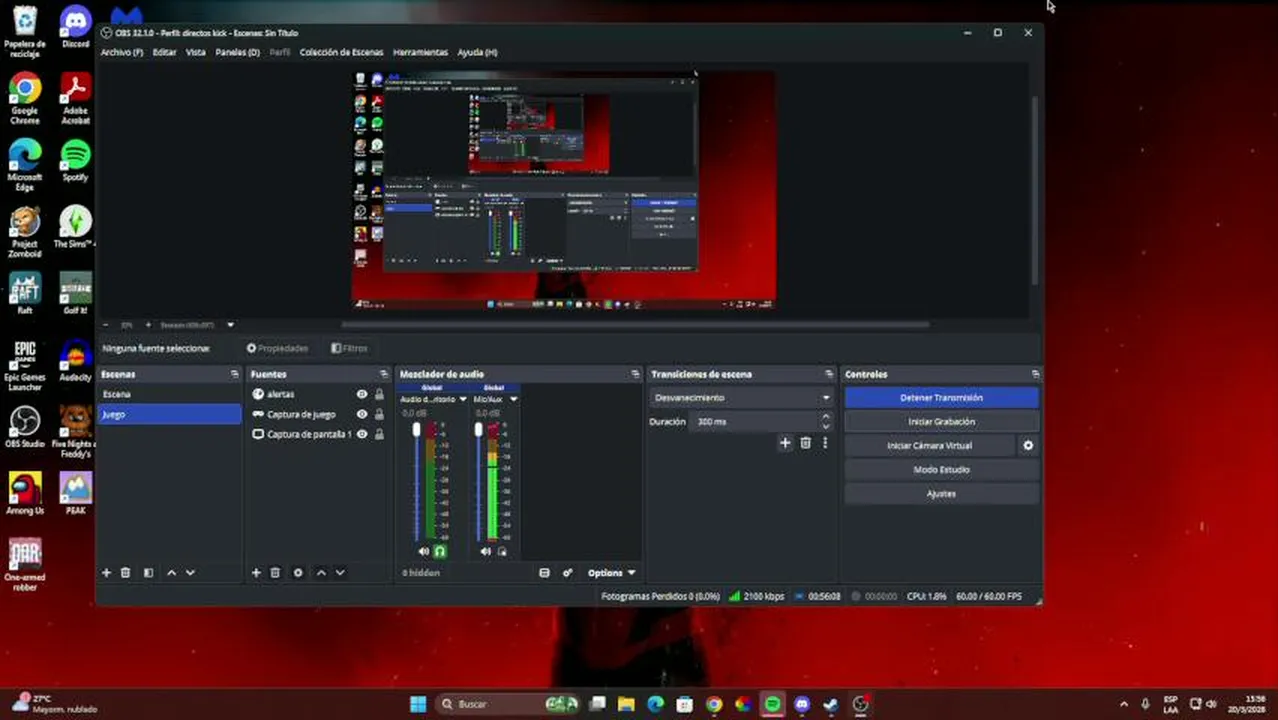Open audio mixer layout toggle icon
1278x720 pixels.
pos(544,573)
